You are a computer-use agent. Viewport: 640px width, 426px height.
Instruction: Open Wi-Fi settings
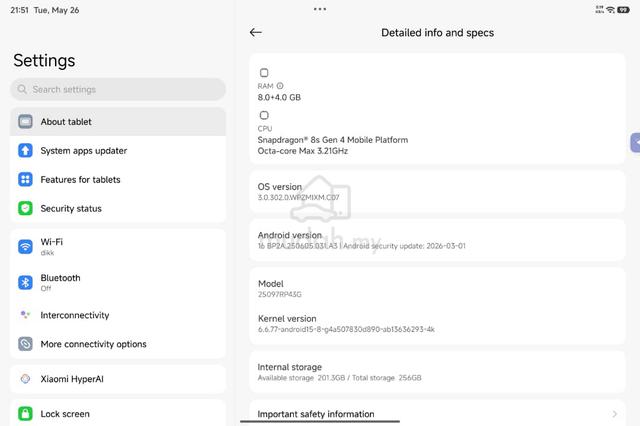[118, 246]
